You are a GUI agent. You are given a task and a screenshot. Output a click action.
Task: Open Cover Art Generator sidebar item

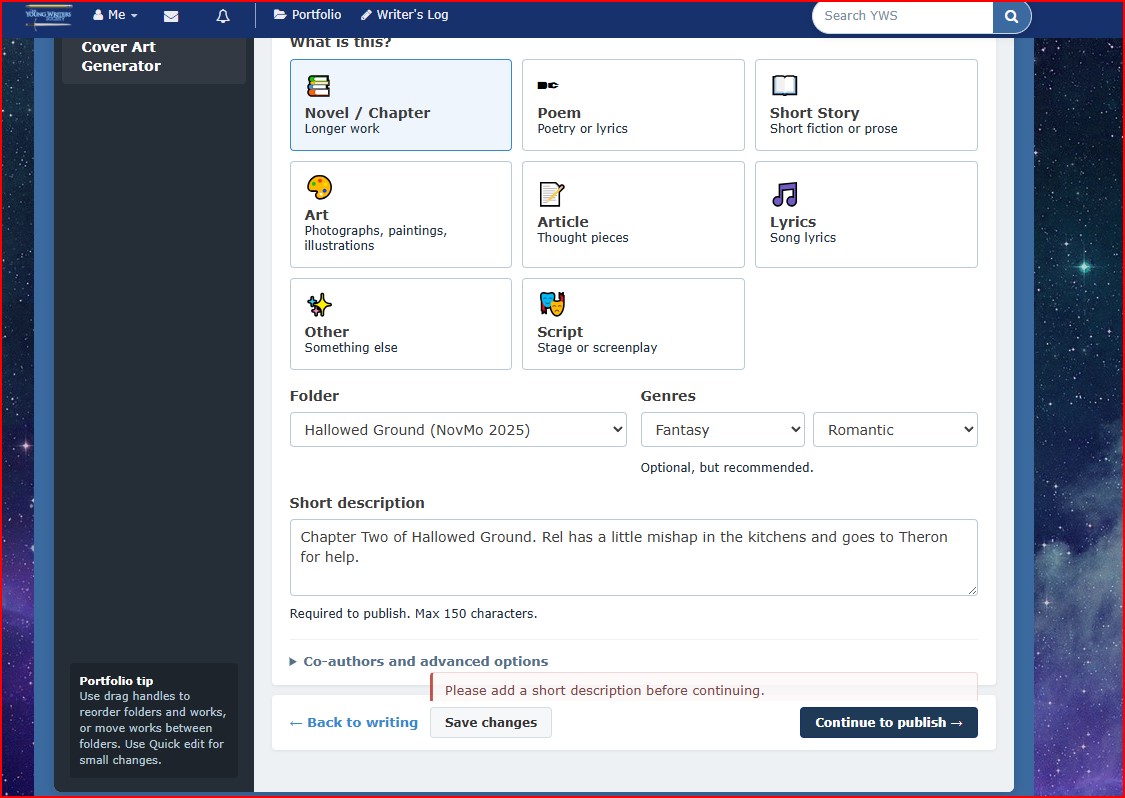[x=154, y=57]
